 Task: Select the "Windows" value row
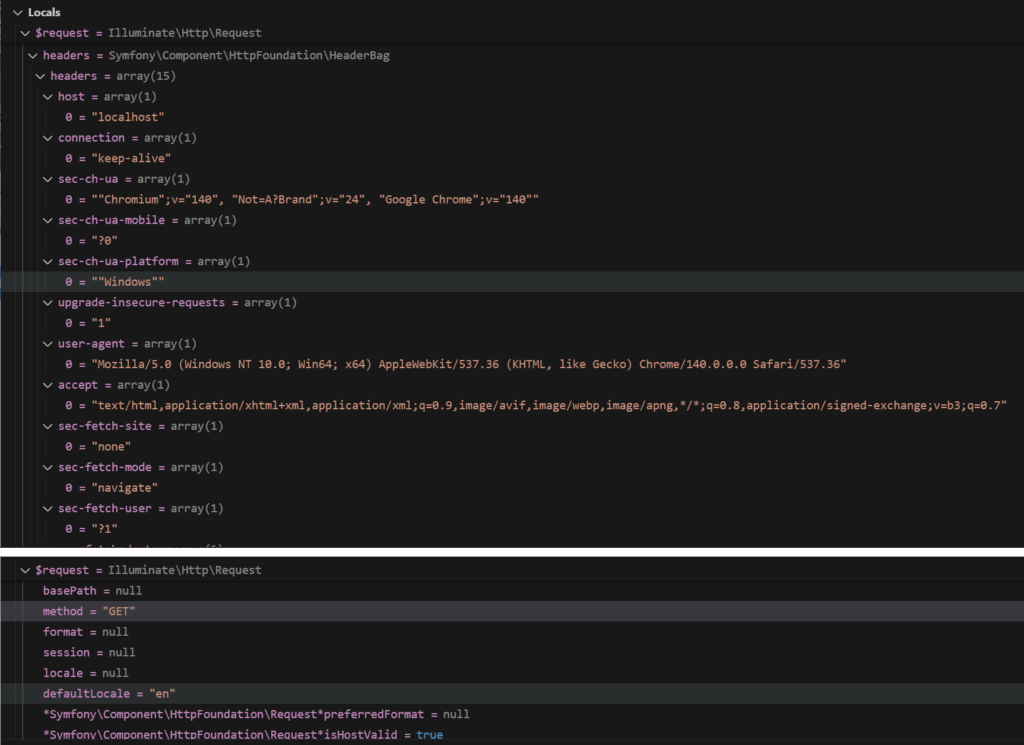click(x=512, y=281)
